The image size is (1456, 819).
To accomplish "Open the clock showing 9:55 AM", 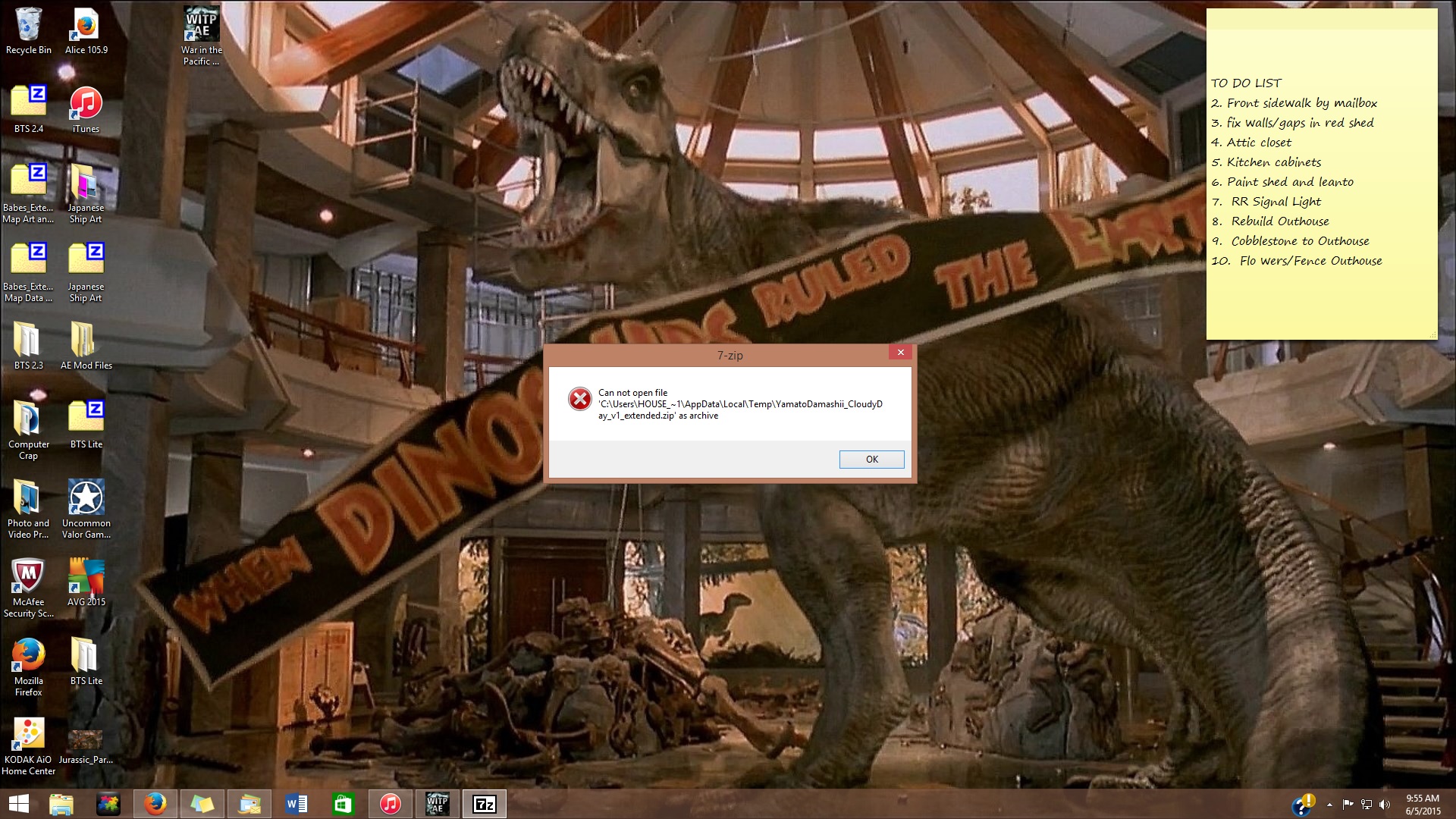I will 1423,805.
